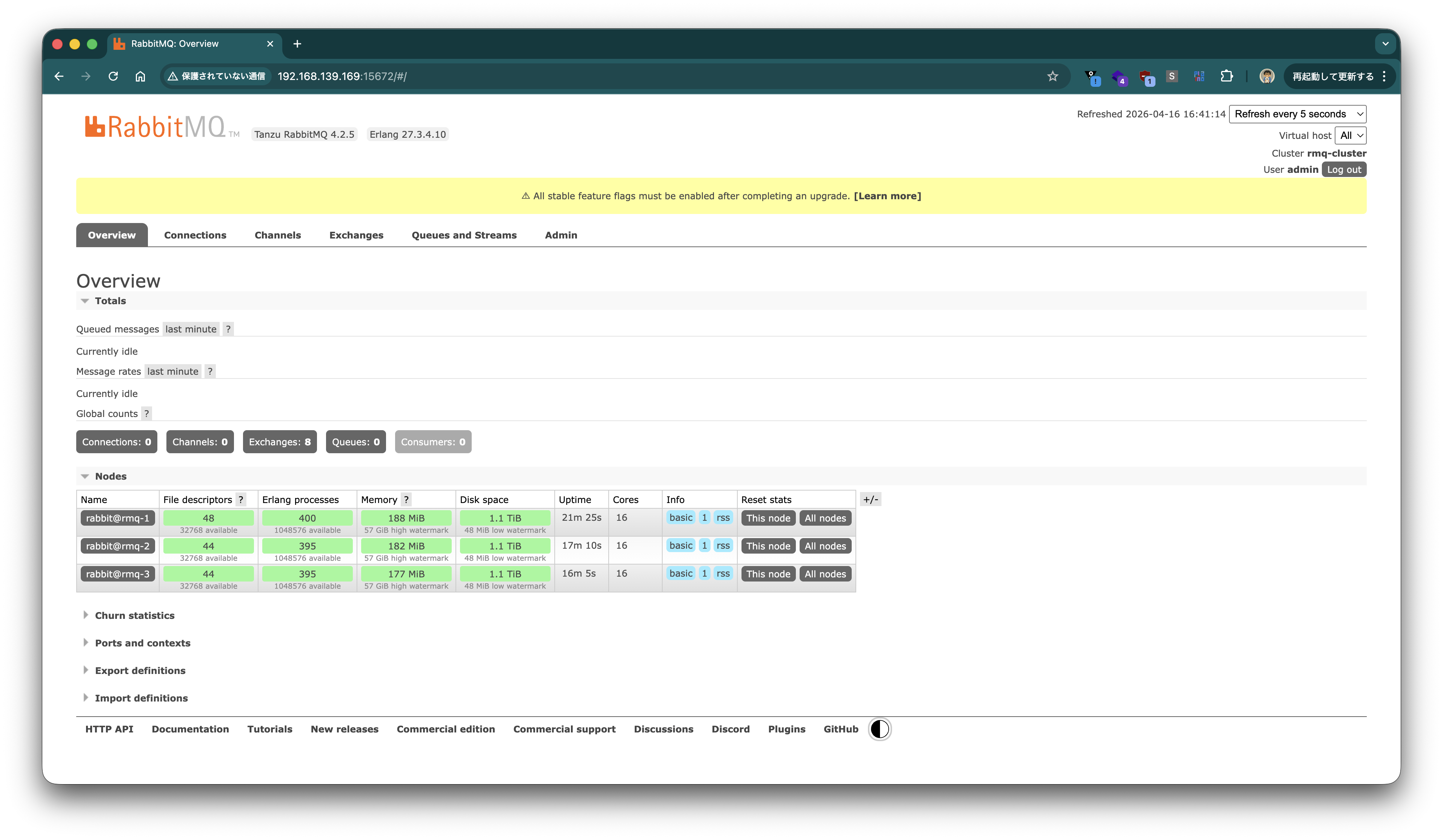Open a new browser tab
Viewport: 1443px width, 840px height.
pos(297,43)
